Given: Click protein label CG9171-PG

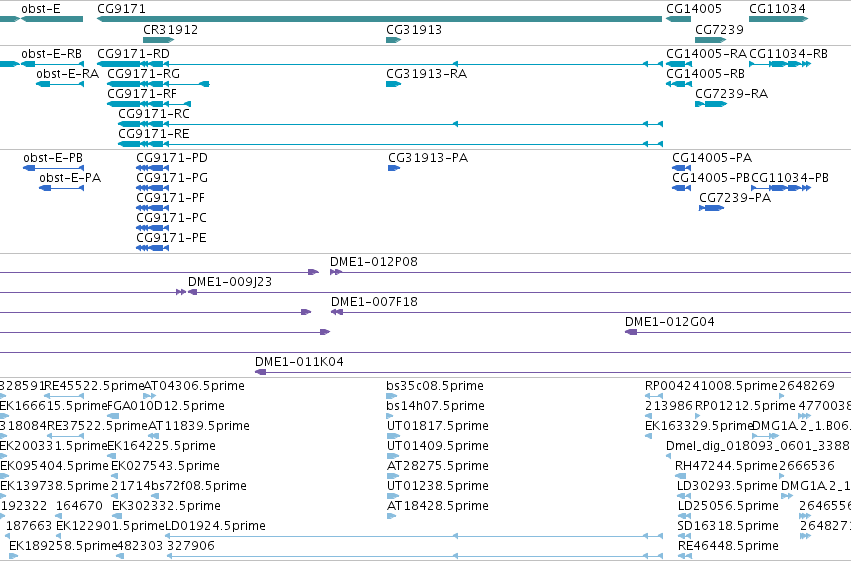Looking at the screenshot, I should [x=172, y=178].
